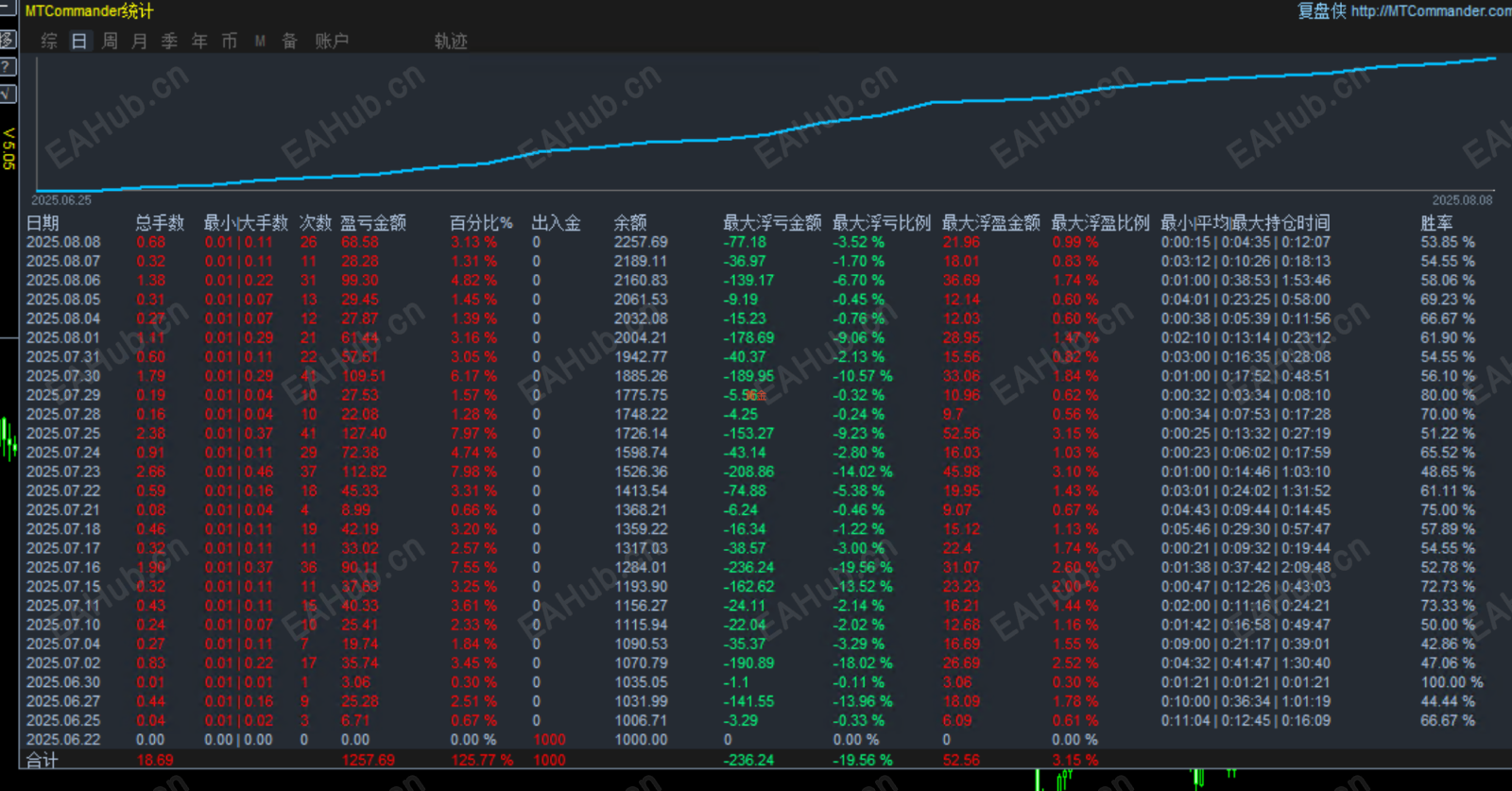Select the 2025.08.06 data row

pyautogui.click(x=754, y=281)
